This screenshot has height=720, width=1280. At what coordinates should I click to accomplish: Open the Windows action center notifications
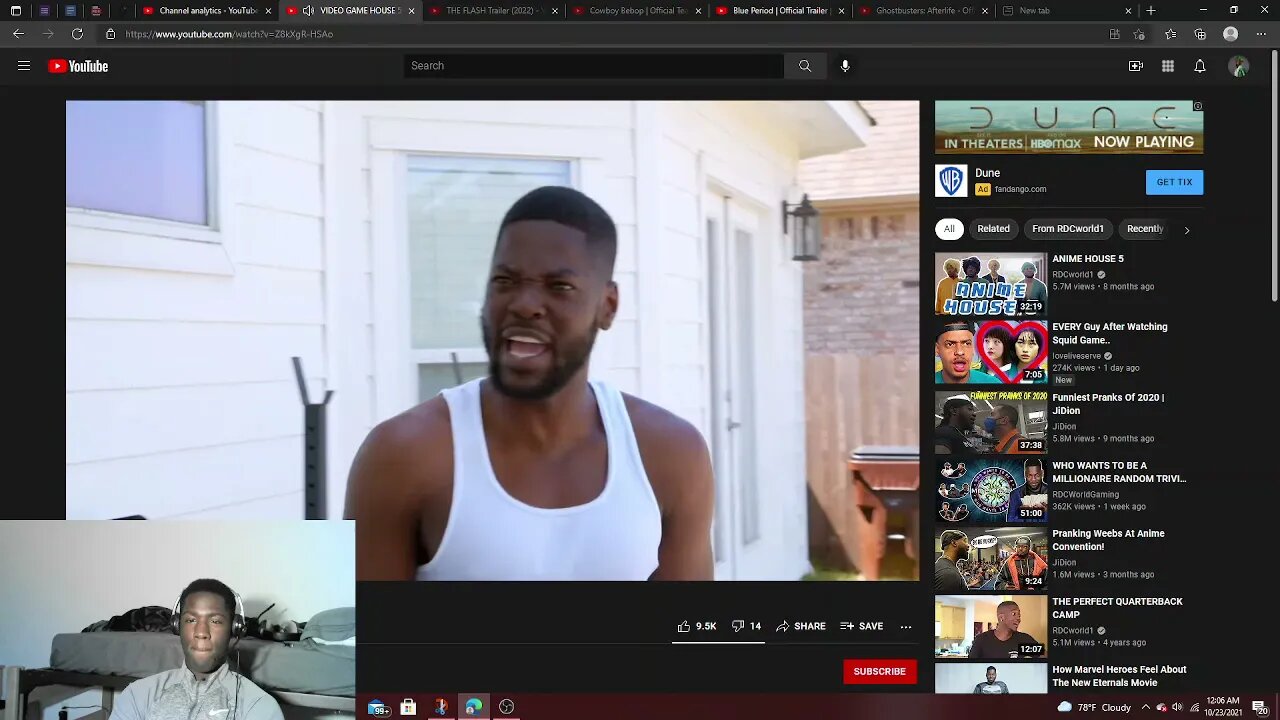[x=1259, y=707]
